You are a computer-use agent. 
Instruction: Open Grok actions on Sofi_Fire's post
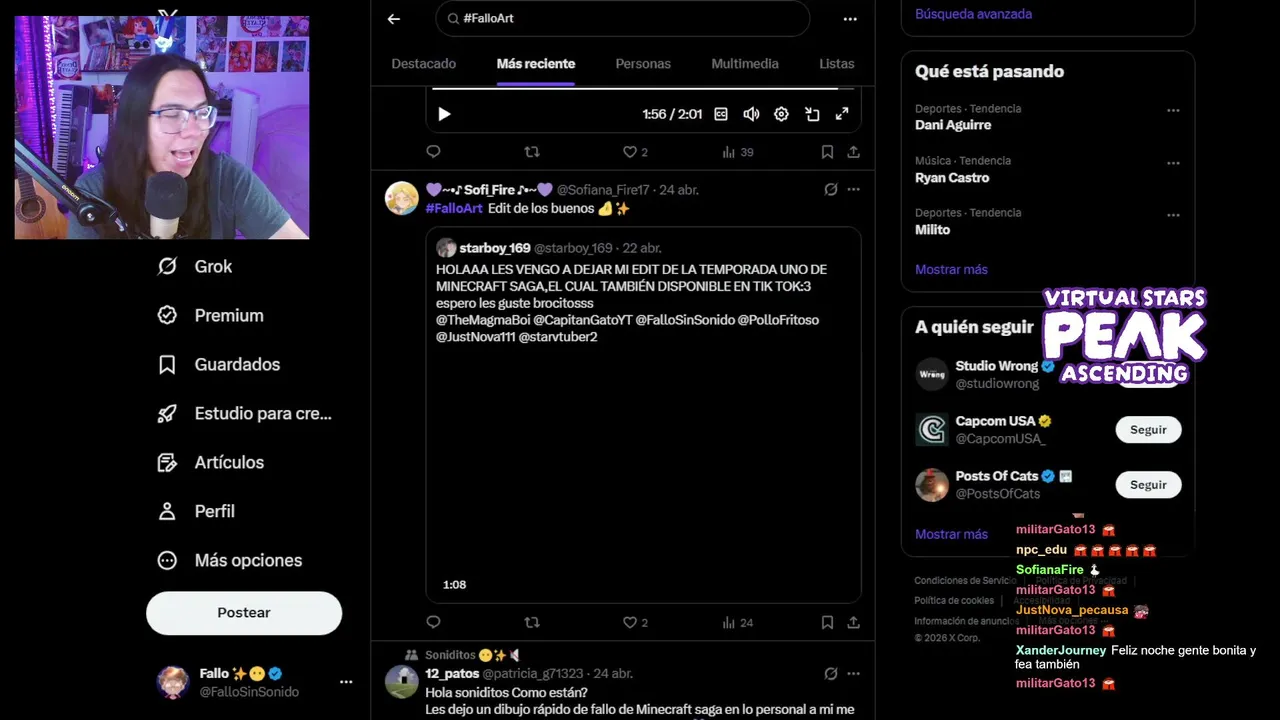point(830,189)
